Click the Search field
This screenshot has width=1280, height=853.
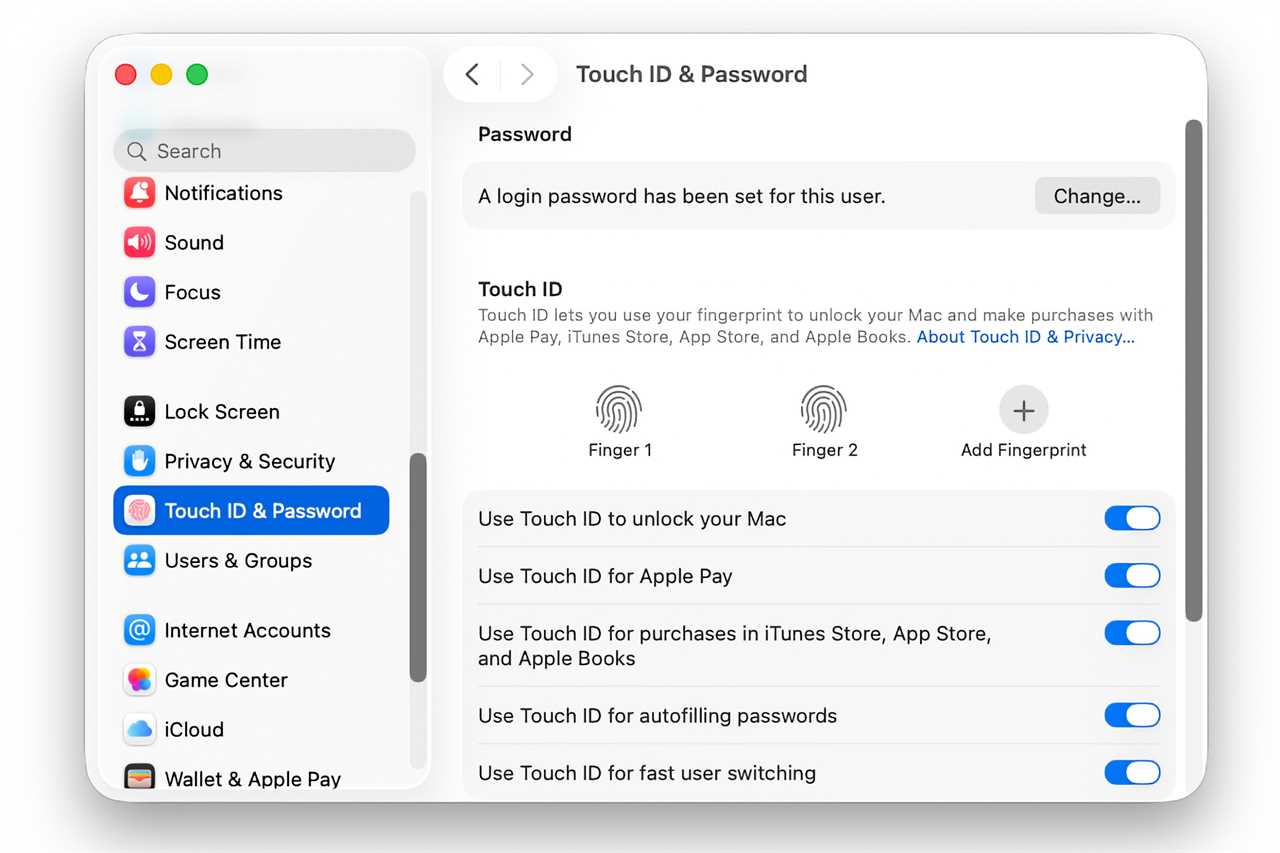pyautogui.click(x=264, y=150)
